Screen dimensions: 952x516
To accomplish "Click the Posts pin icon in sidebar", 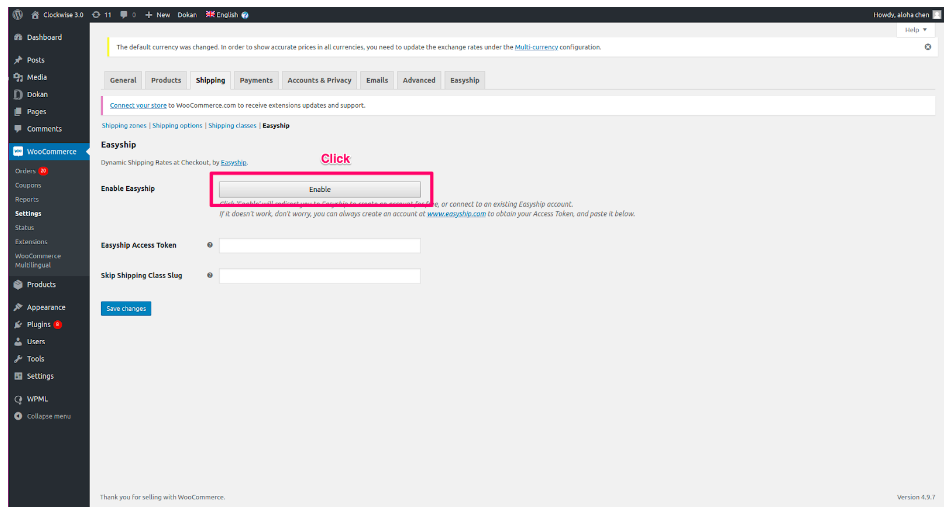I will [x=18, y=60].
